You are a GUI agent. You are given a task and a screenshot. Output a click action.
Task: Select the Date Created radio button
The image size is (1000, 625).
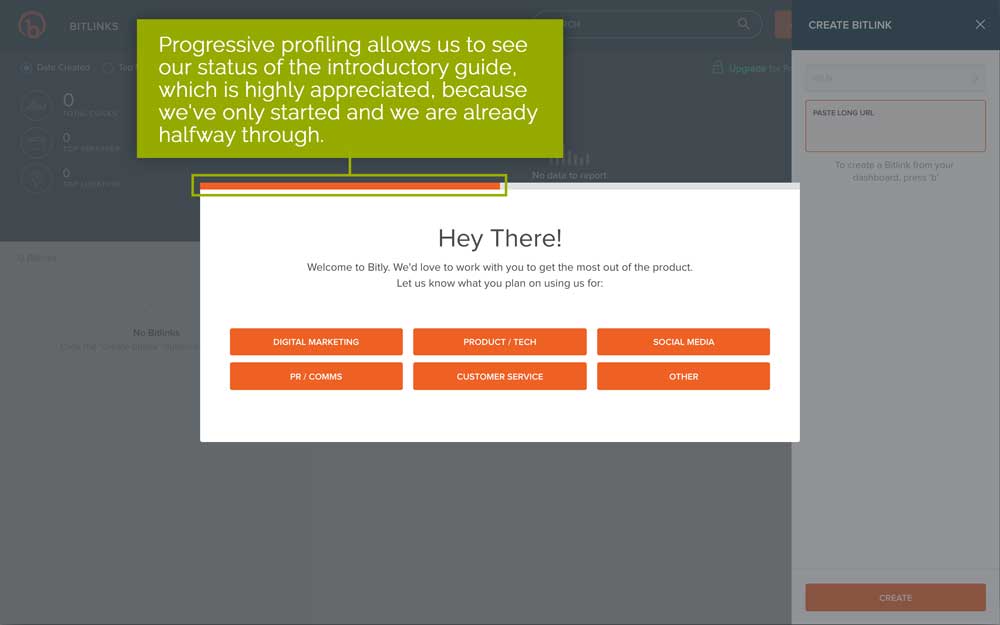[x=27, y=67]
